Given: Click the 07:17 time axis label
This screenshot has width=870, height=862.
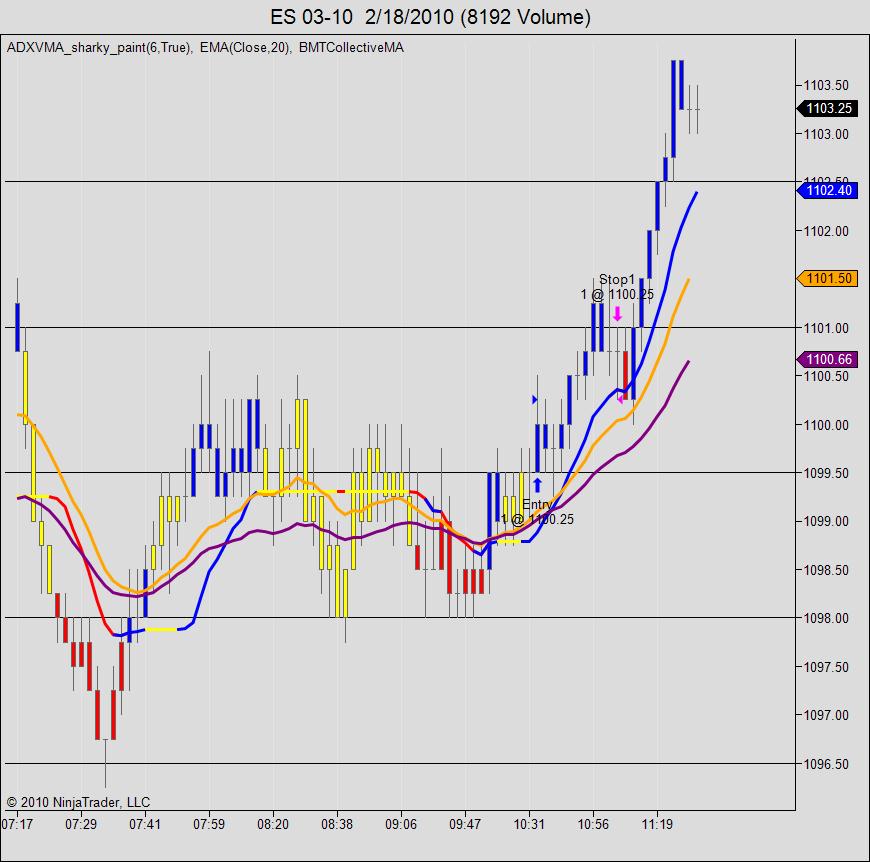Looking at the screenshot, I should [17, 824].
